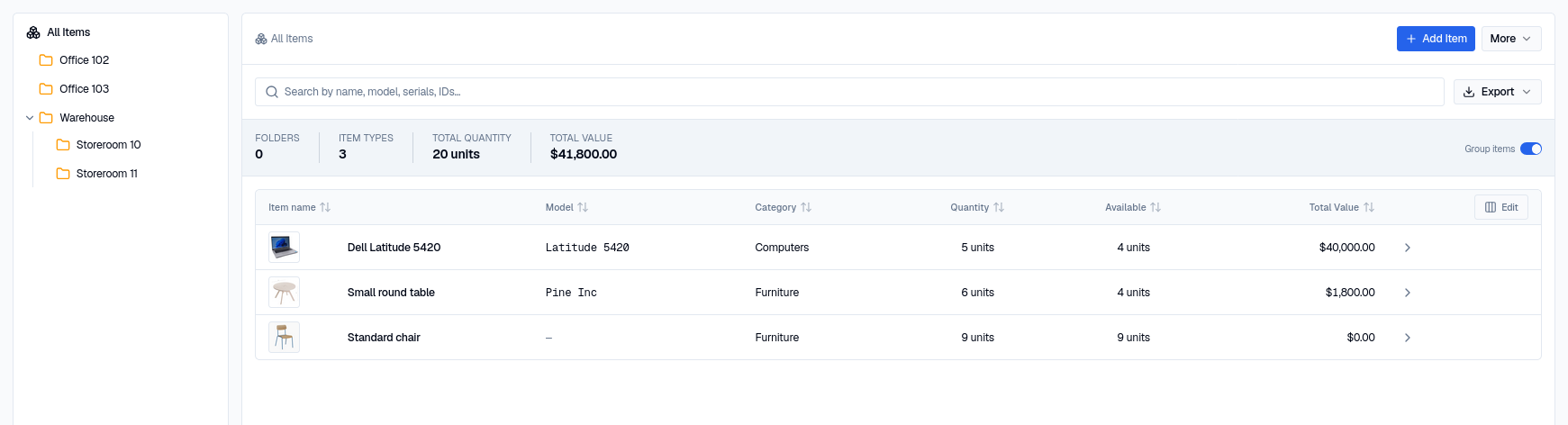Click the Add Item button
This screenshot has width=1568, height=425.
coord(1436,39)
